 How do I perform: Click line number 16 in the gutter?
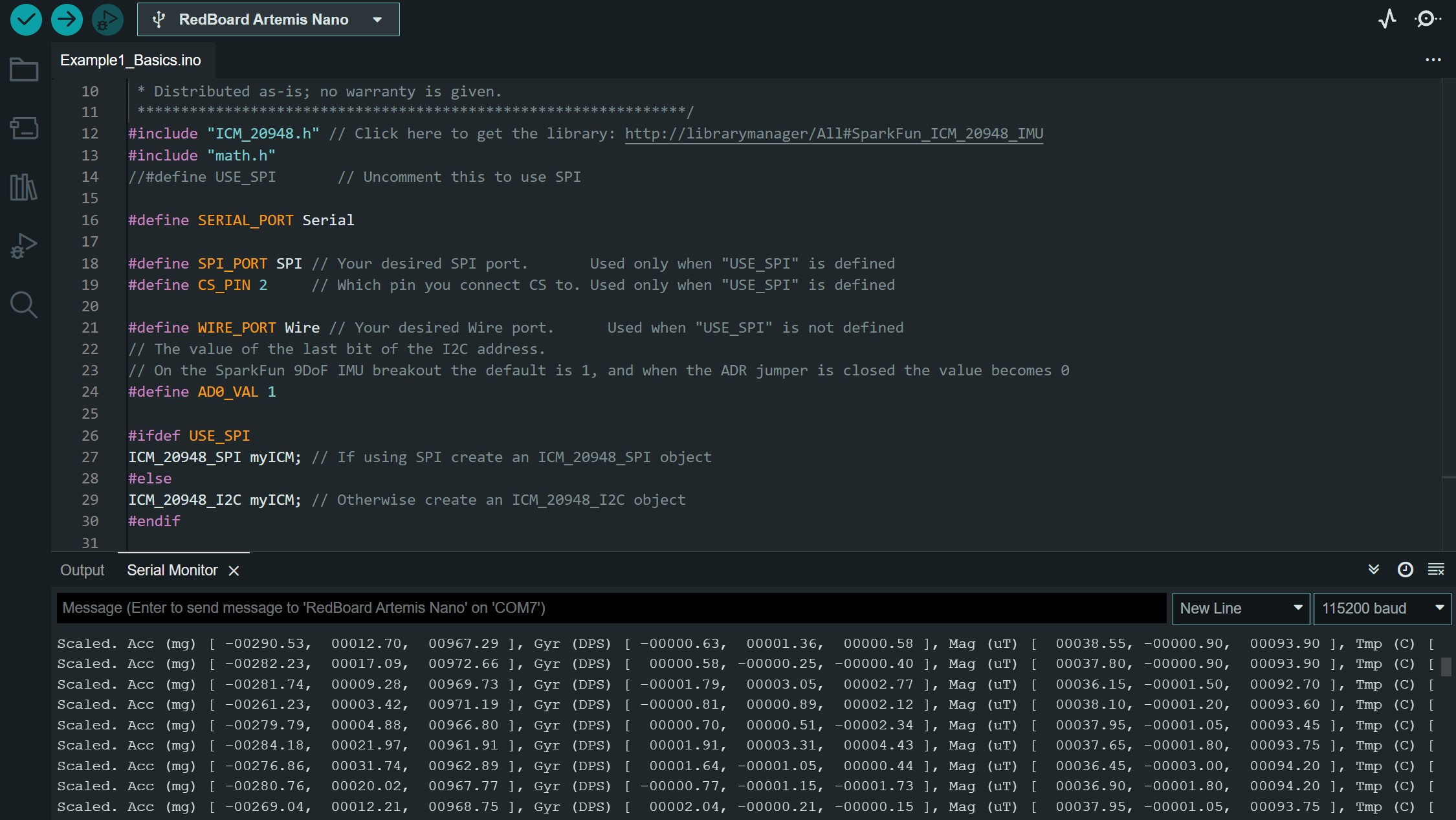90,221
